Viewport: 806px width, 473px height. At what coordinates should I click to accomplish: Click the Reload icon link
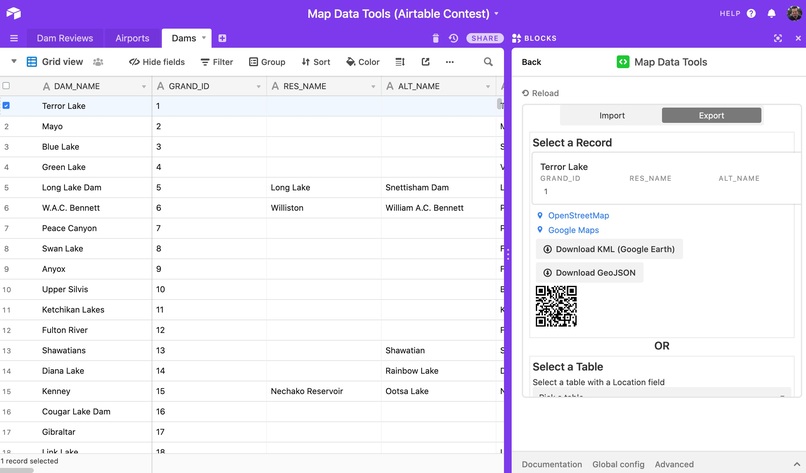[x=540, y=93]
